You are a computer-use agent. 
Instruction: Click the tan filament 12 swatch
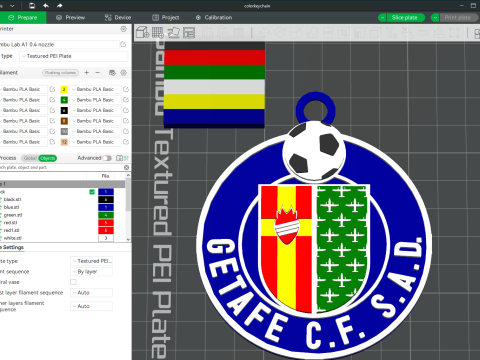pyautogui.click(x=64, y=142)
